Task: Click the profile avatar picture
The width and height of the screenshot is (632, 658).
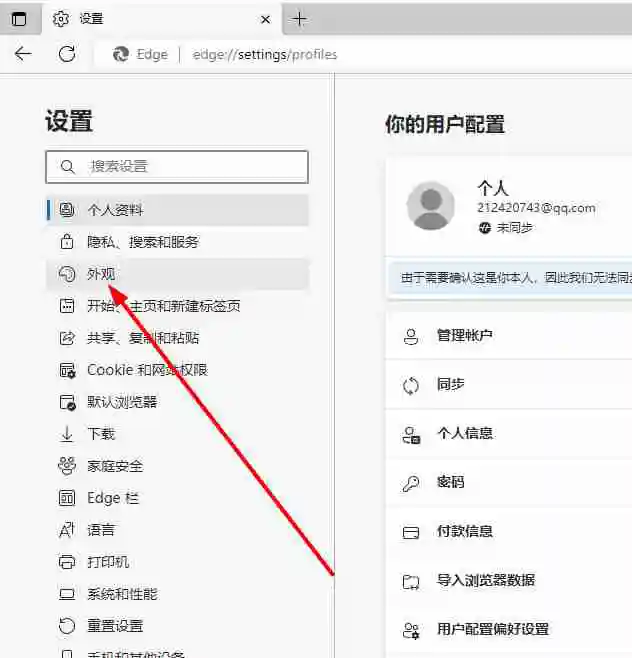Action: [x=431, y=206]
